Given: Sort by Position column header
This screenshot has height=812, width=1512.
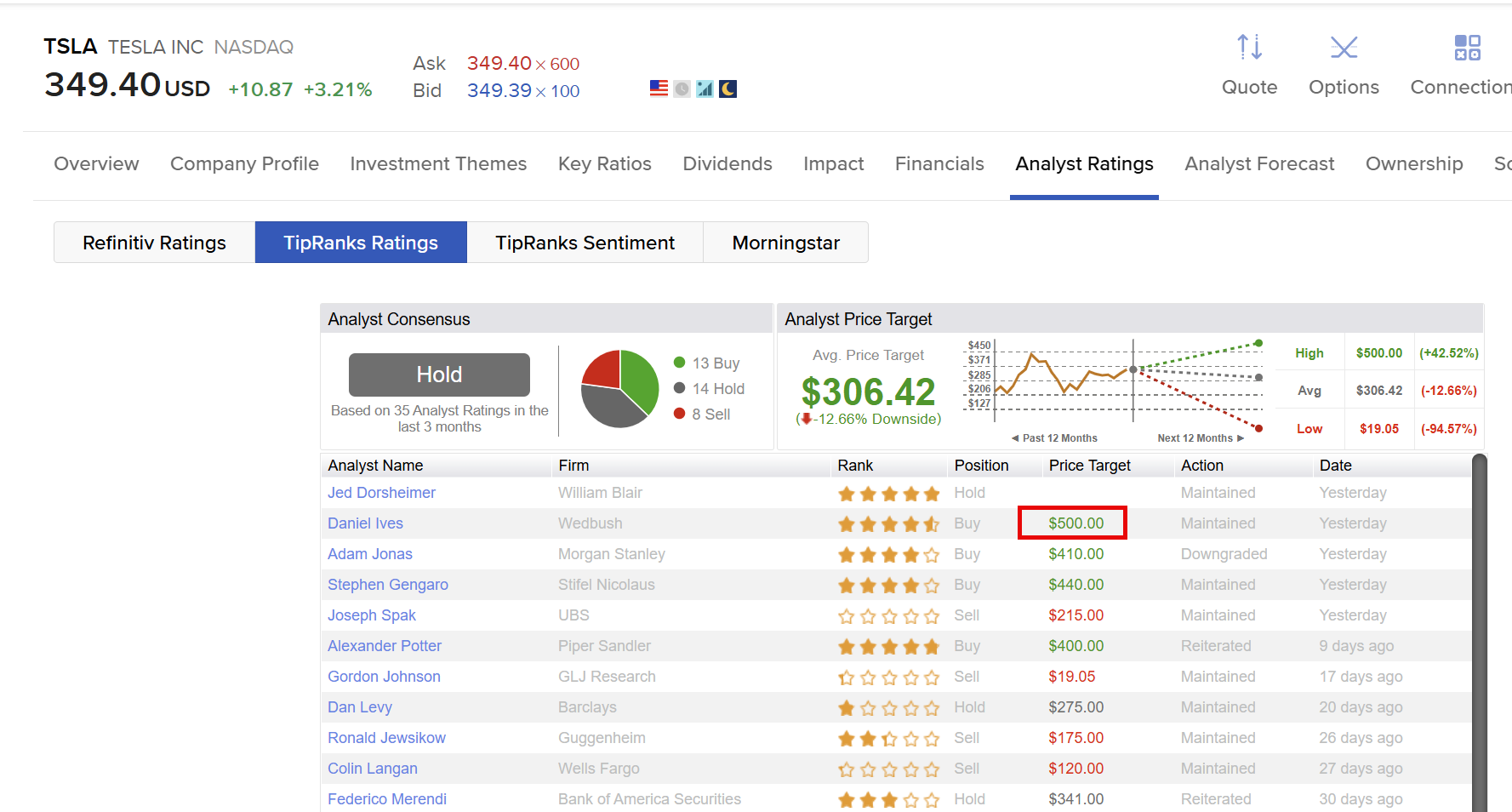Looking at the screenshot, I should coord(981,466).
